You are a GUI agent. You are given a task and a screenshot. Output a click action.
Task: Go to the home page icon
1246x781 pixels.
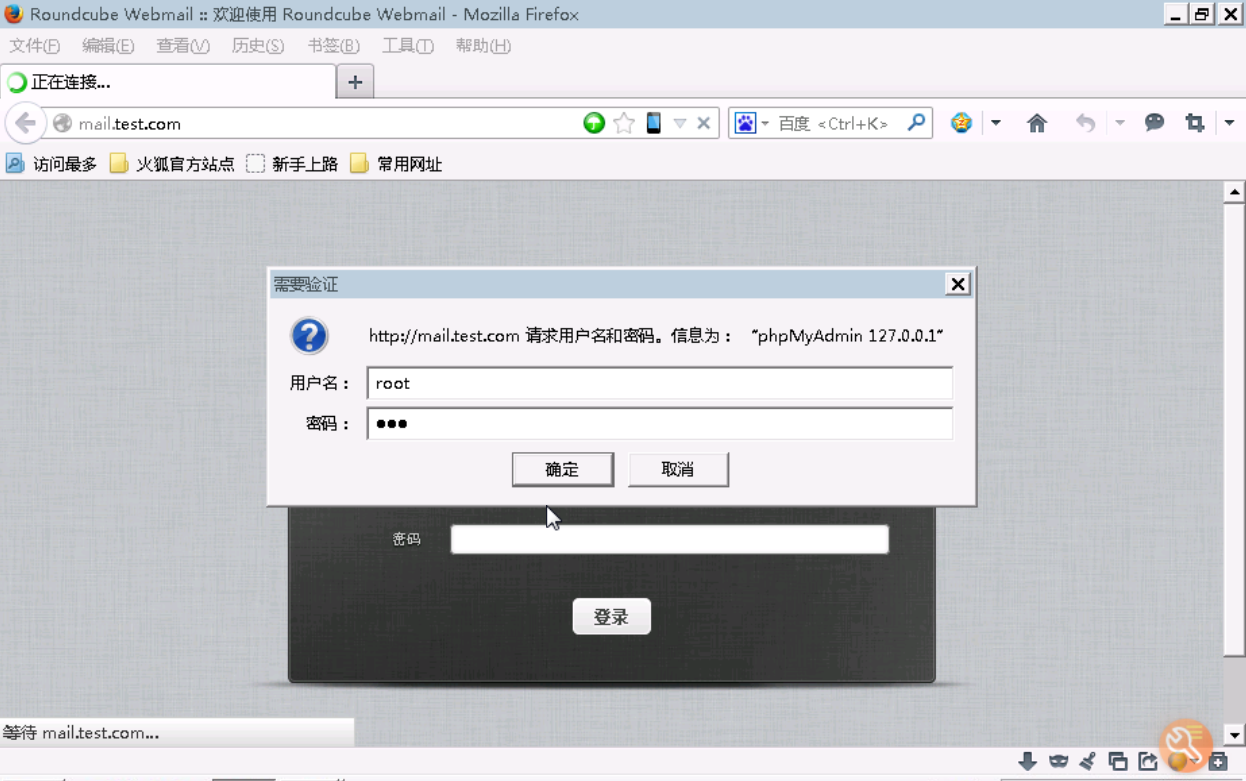tap(1037, 123)
